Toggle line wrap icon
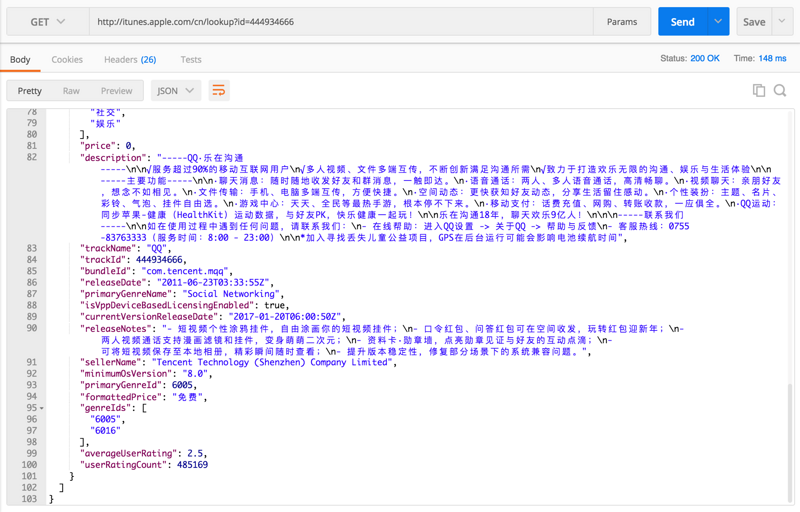The height and width of the screenshot is (512, 800). [x=219, y=91]
